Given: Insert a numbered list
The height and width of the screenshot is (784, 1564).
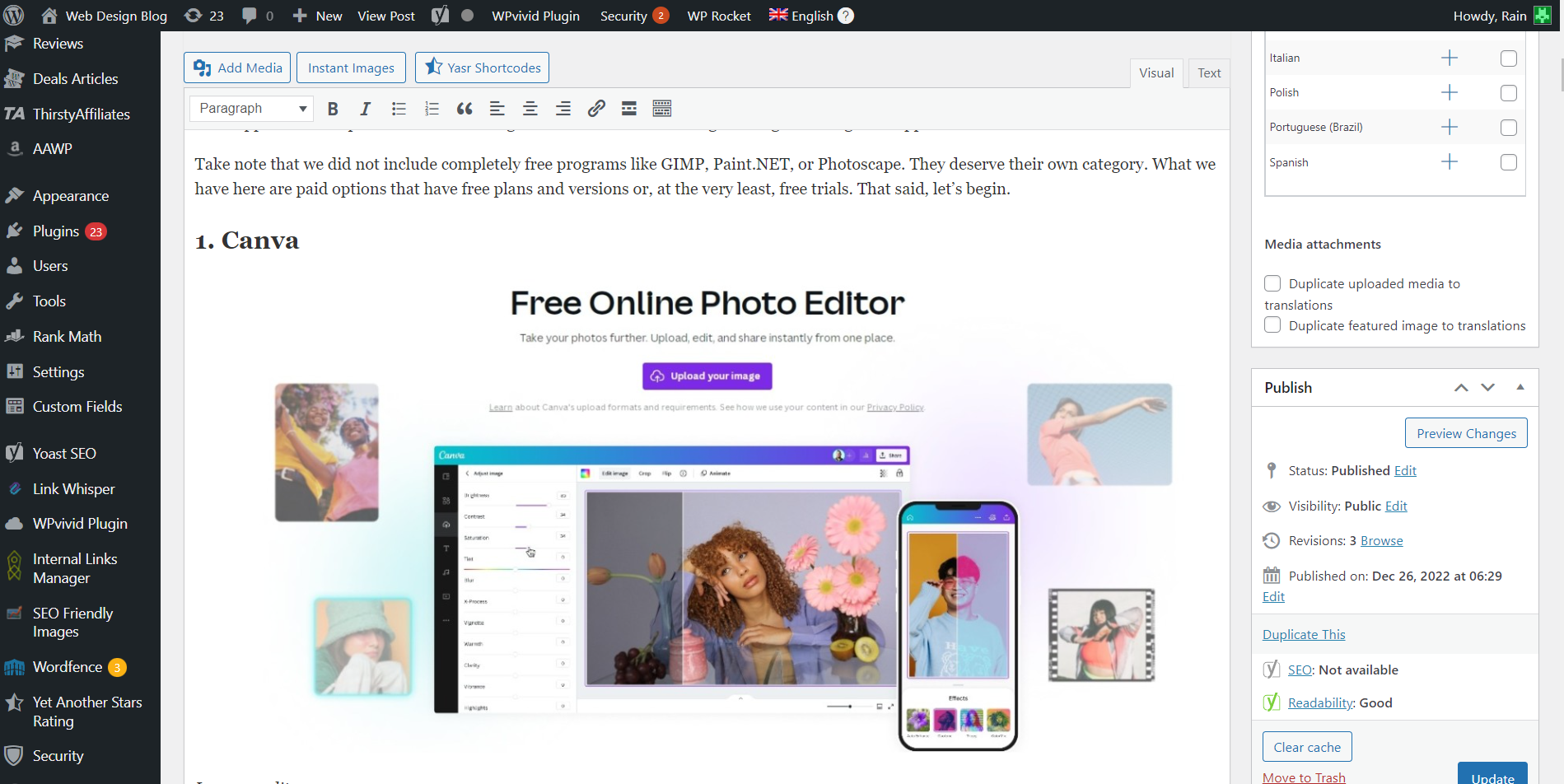Looking at the screenshot, I should [432, 109].
